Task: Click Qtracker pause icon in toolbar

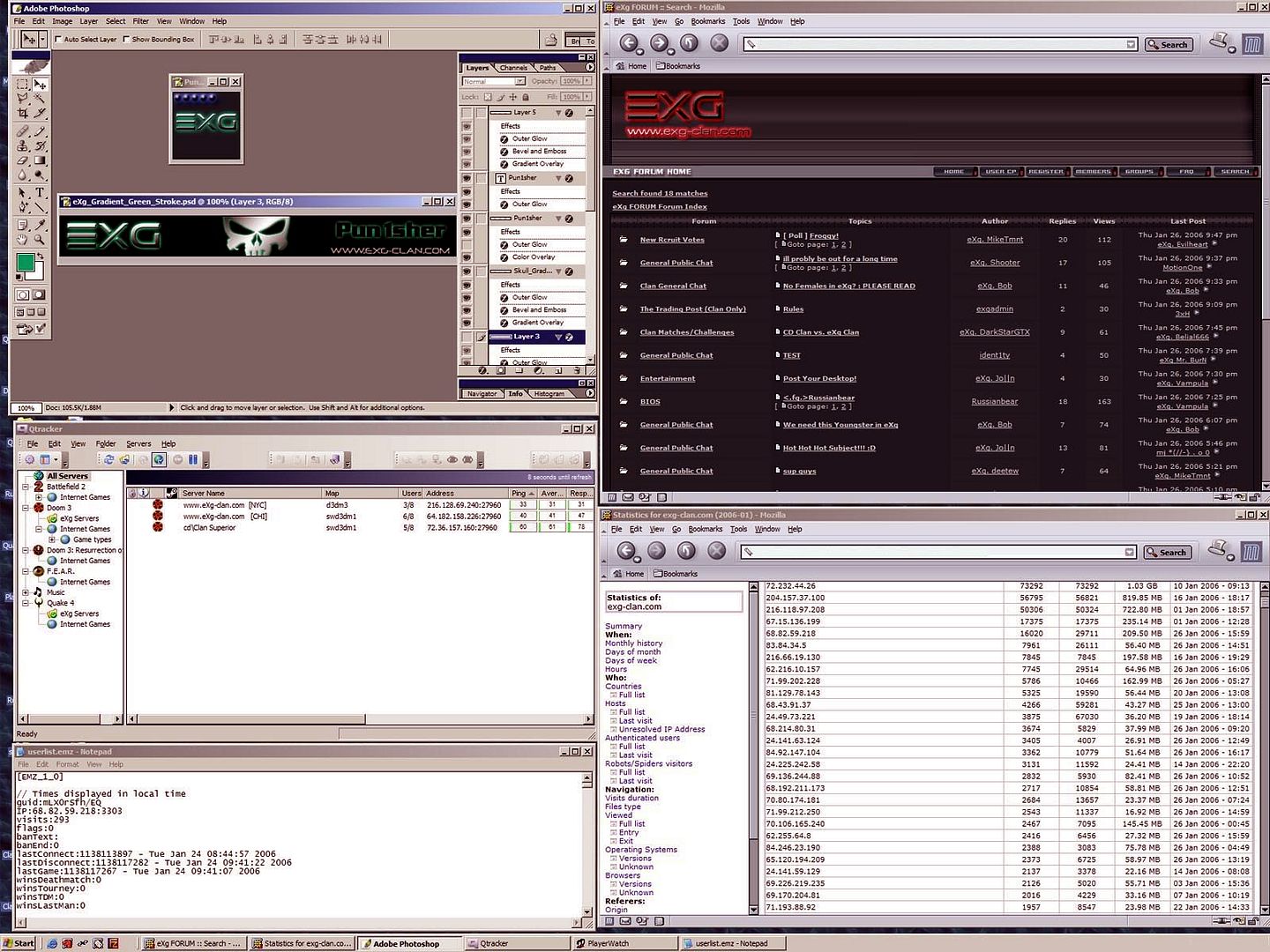Action: click(x=193, y=459)
